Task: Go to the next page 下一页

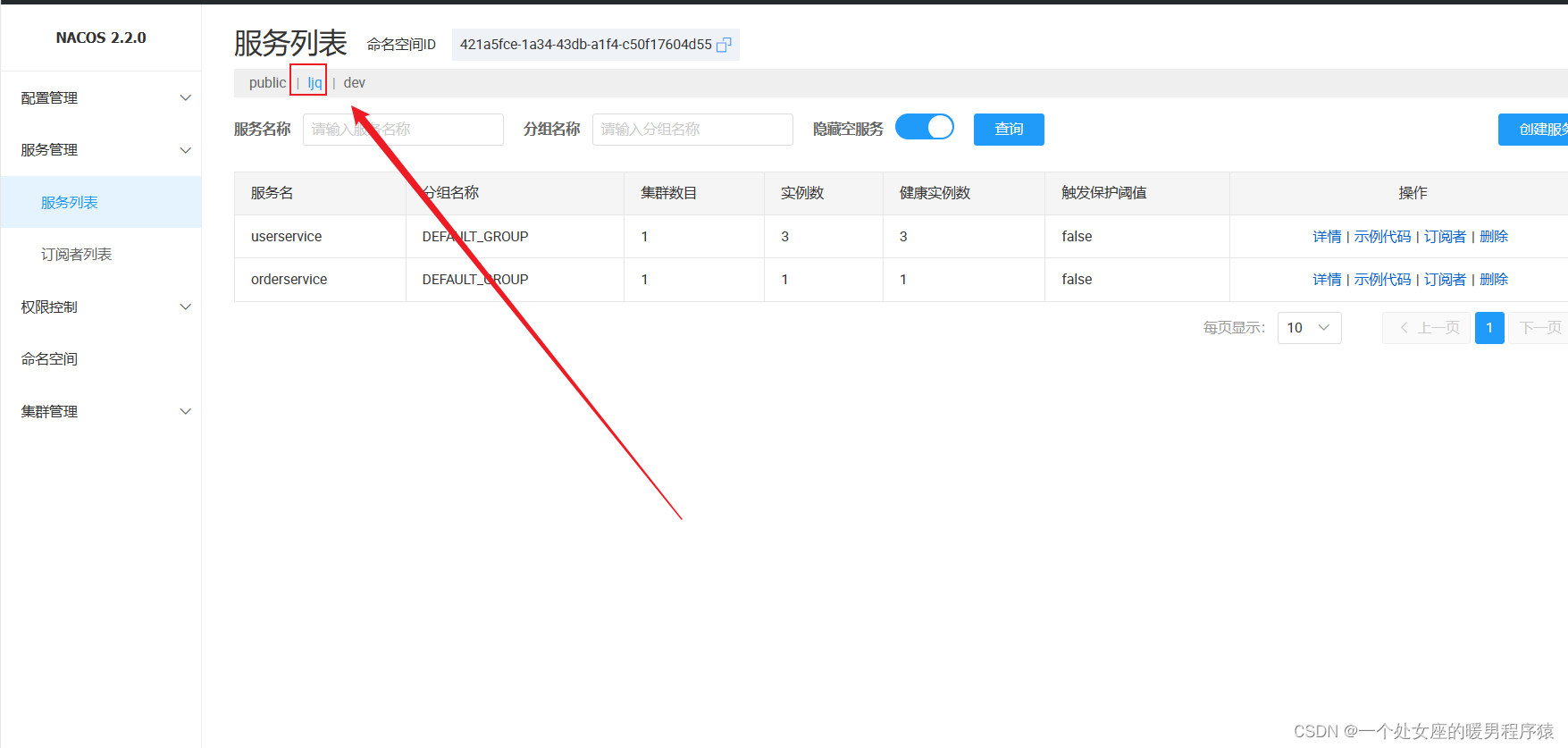Action: coord(1539,328)
